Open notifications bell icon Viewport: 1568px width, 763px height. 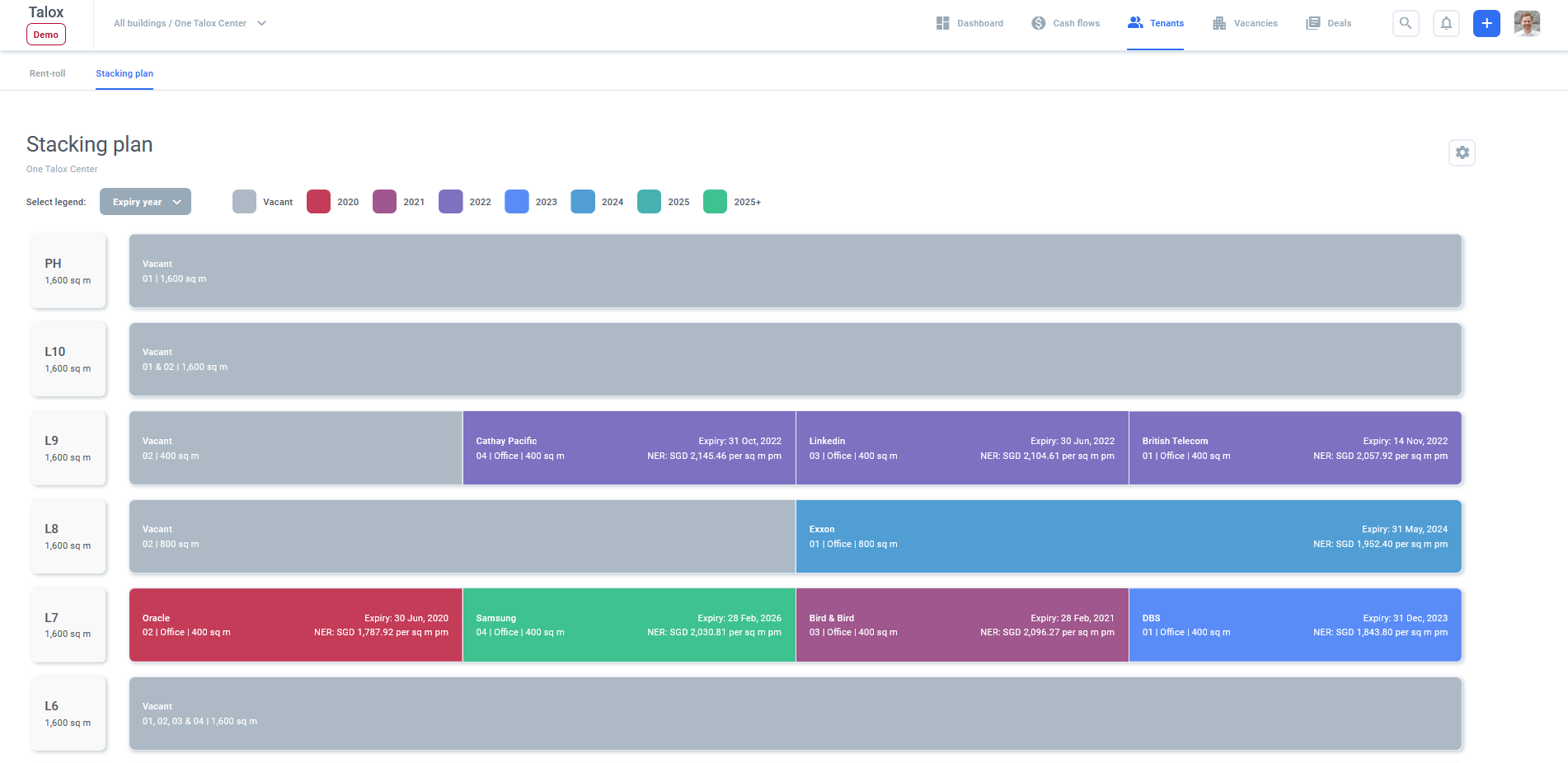tap(1446, 23)
